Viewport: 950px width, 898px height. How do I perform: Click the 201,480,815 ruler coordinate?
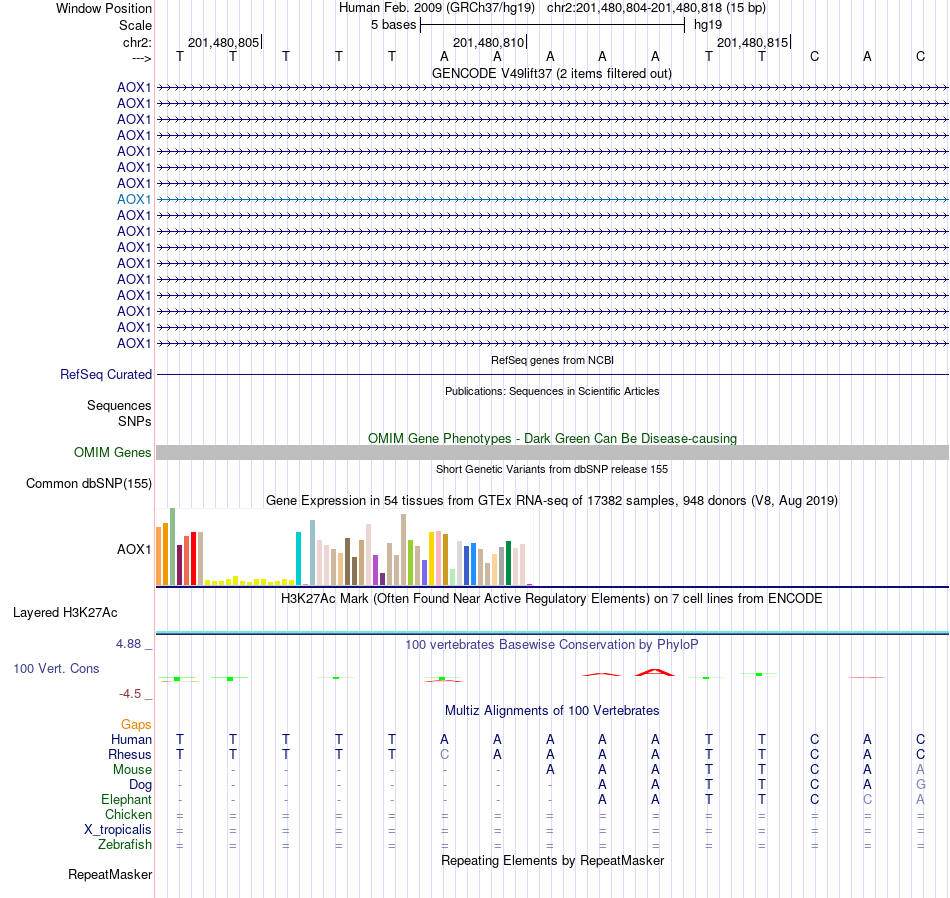tap(752, 42)
